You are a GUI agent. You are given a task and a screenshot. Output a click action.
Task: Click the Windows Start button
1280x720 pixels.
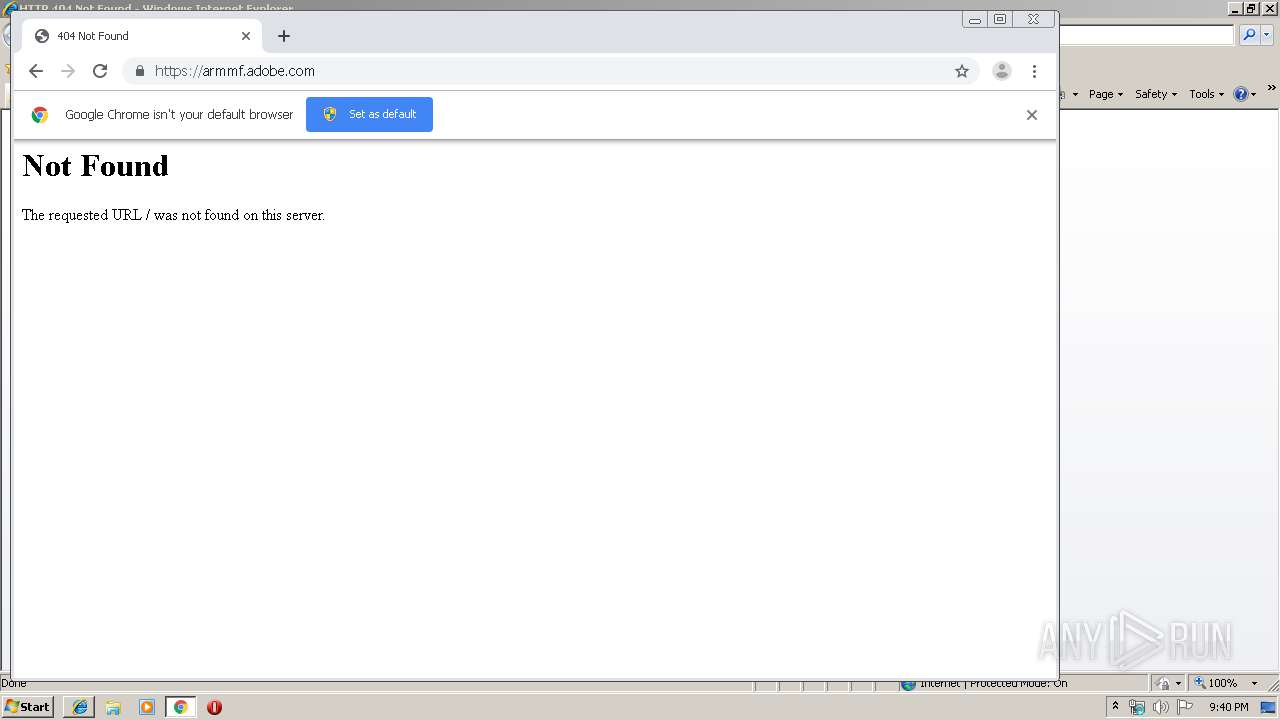tap(27, 707)
